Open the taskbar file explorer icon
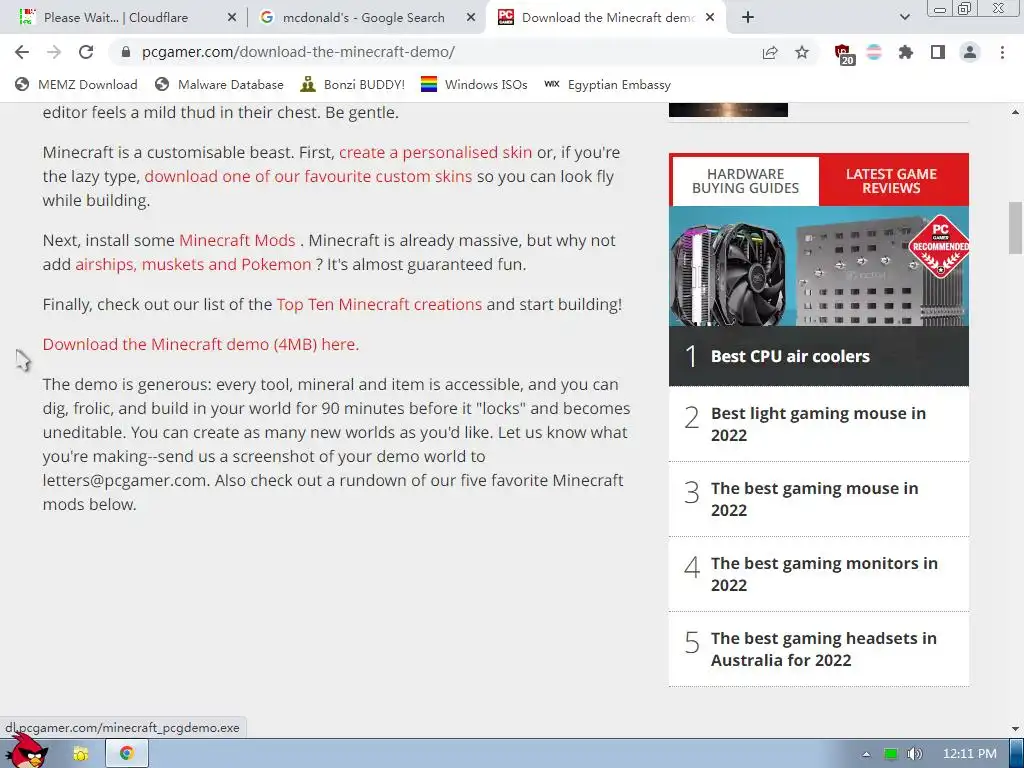This screenshot has width=1024, height=768. click(81, 754)
